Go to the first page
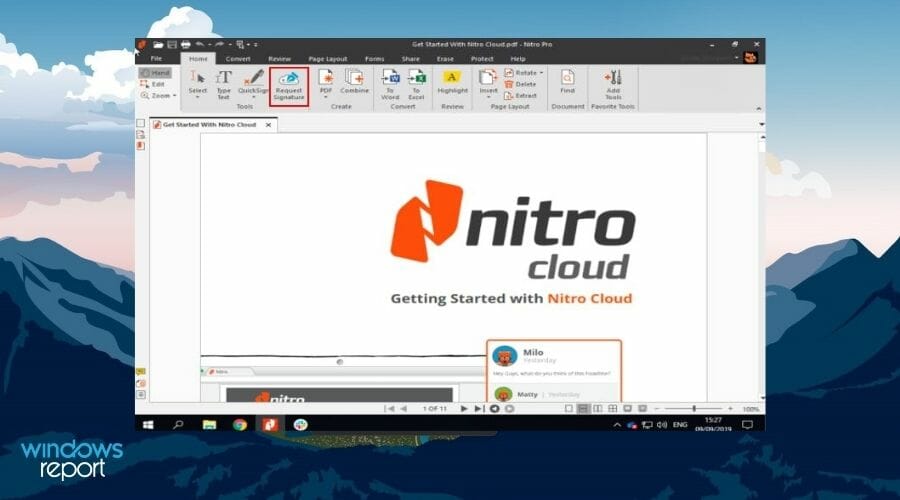Viewport: 900px width, 500px height. [x=390, y=409]
